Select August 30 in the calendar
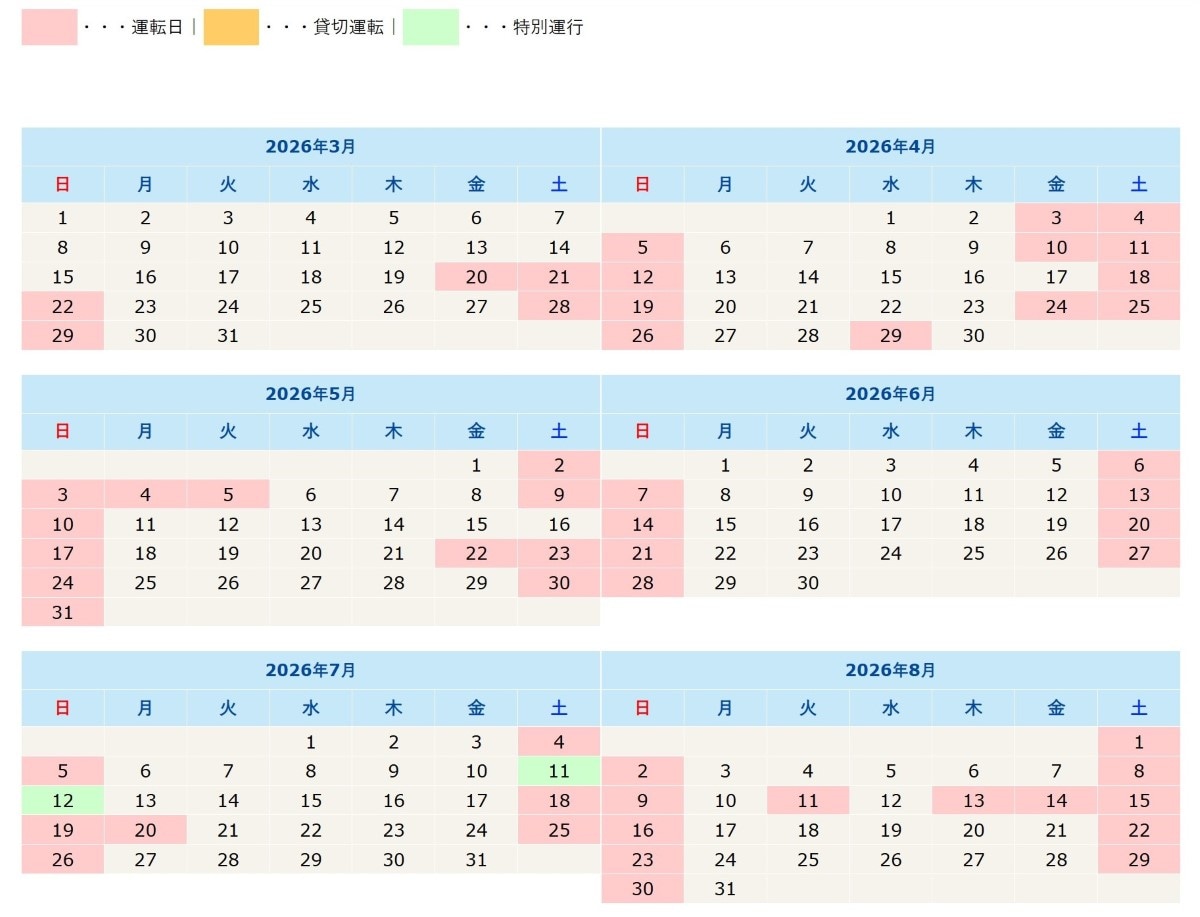1200x917 pixels. [x=643, y=889]
